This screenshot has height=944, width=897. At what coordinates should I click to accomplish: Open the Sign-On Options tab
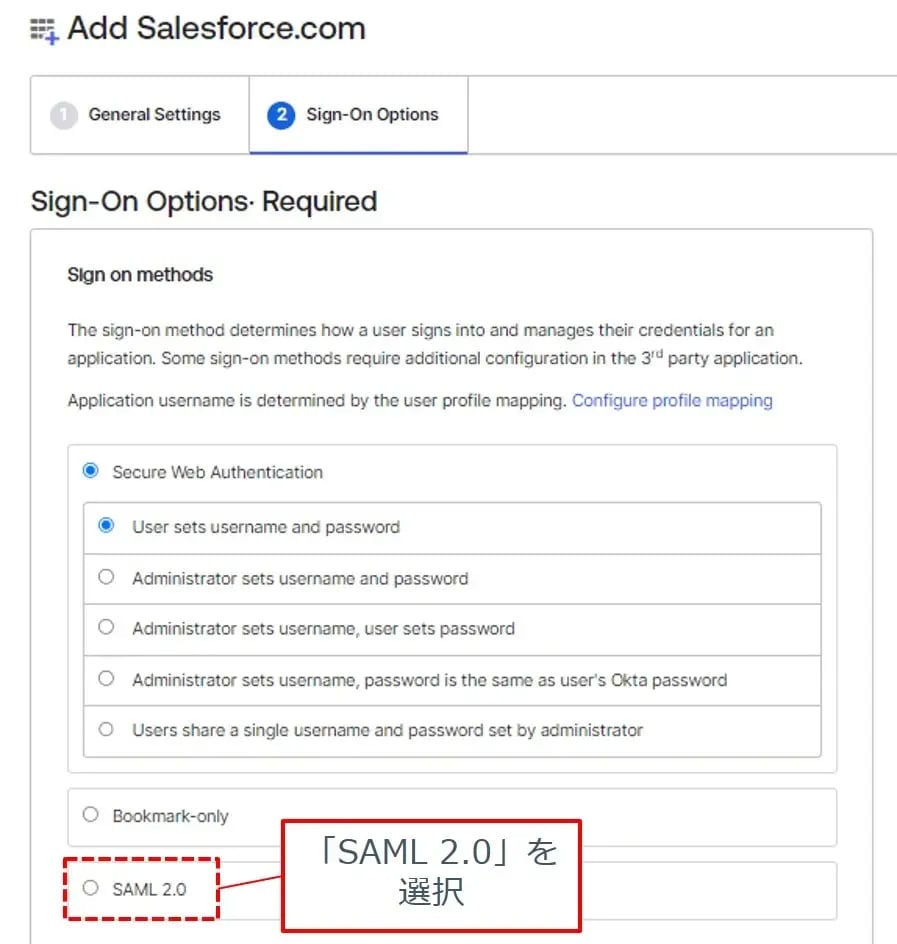372,115
